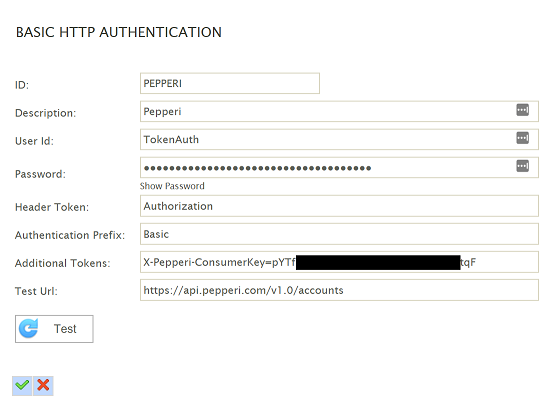Click the Authentication Prefix Basic field
Image resolution: width=557 pixels, height=406 pixels.
[x=339, y=234]
